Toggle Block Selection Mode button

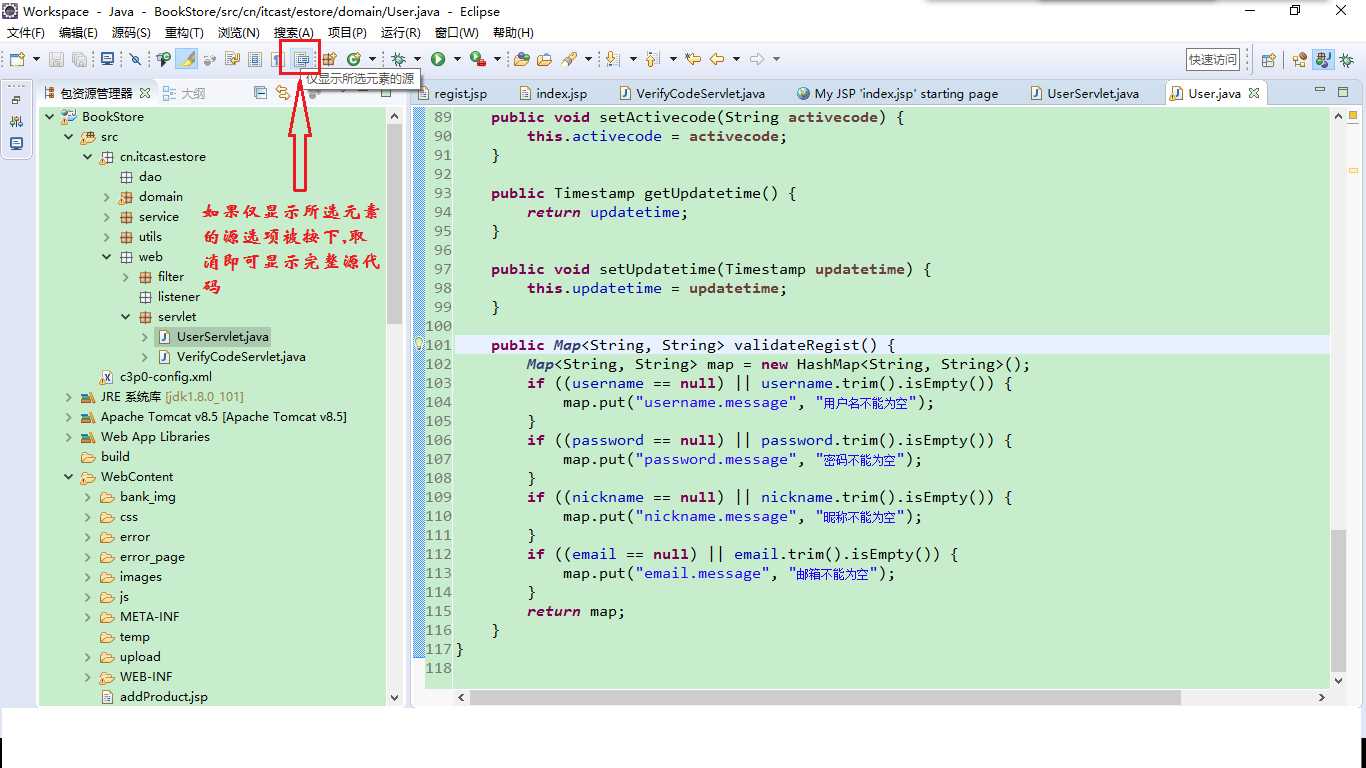point(255,59)
